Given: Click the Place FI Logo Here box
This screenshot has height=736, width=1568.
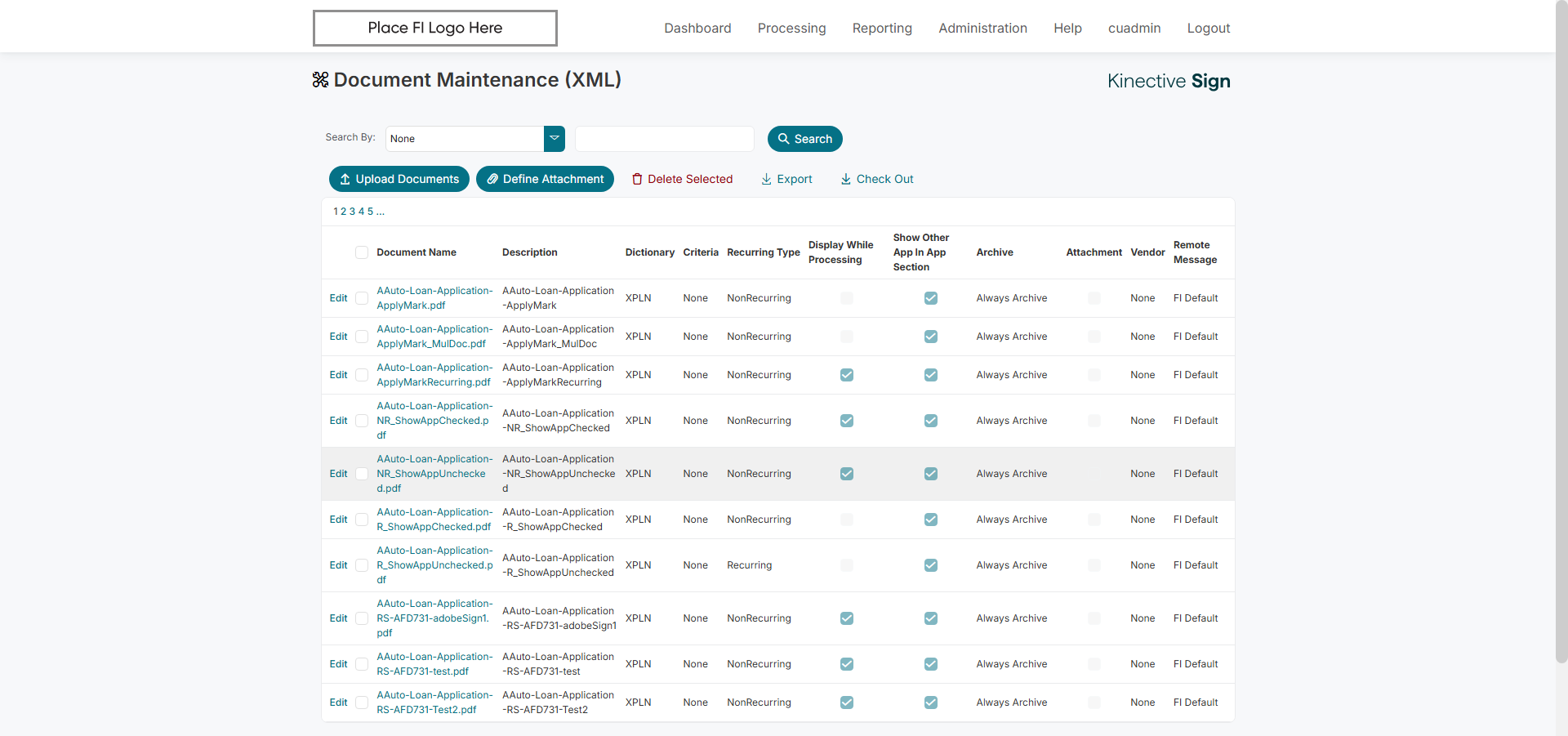Looking at the screenshot, I should 434,28.
